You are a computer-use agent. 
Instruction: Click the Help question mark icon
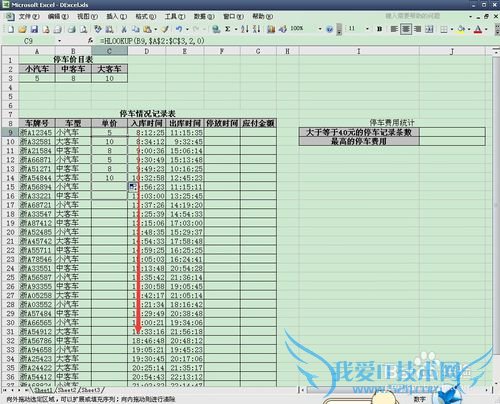point(329,29)
